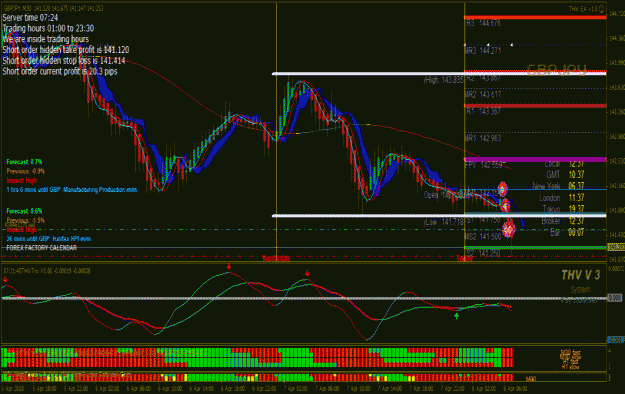Screen dimensions: 625x394
Task: Select the round signal marker on the blue Open line
Action: coord(502,189)
